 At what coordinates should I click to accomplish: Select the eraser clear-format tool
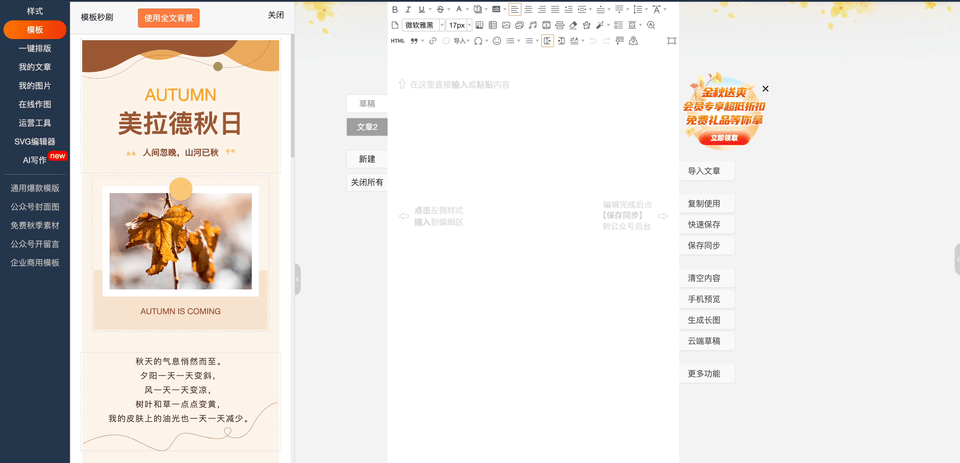pos(573,25)
